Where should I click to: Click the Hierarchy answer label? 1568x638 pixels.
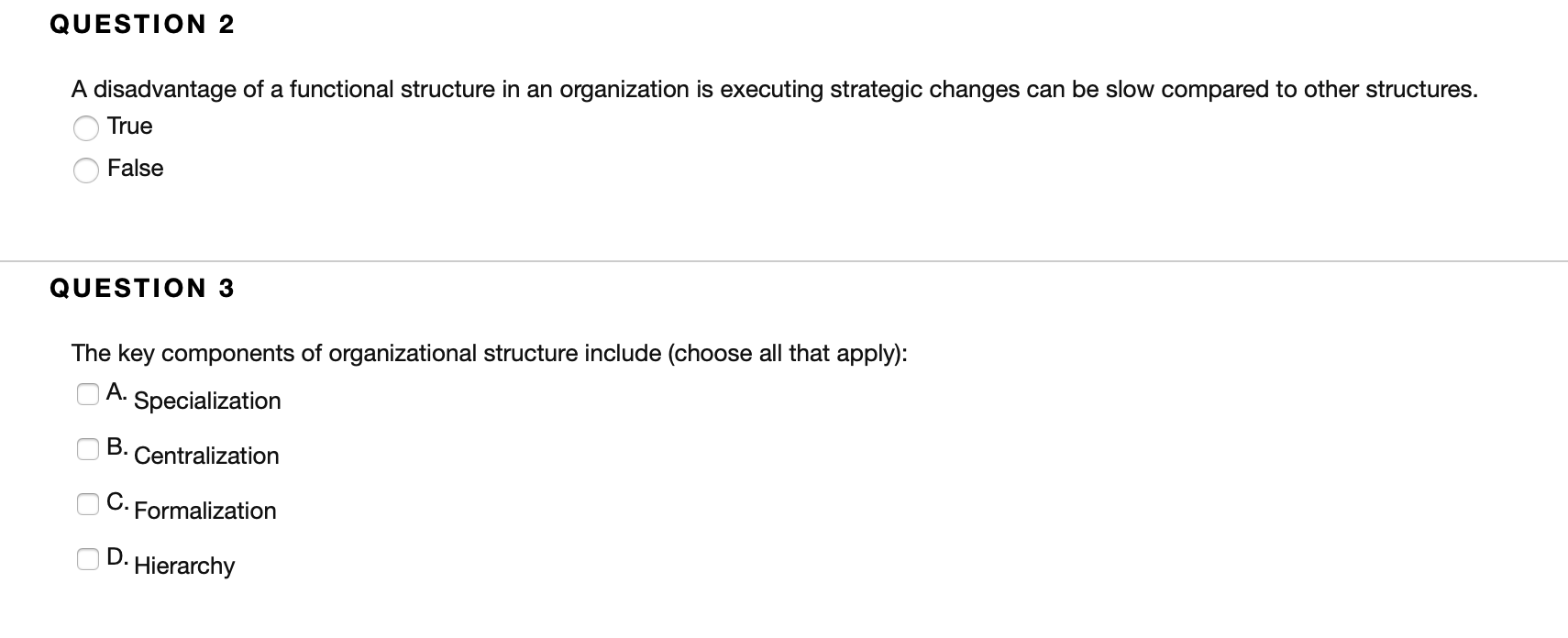pyautogui.click(x=183, y=566)
